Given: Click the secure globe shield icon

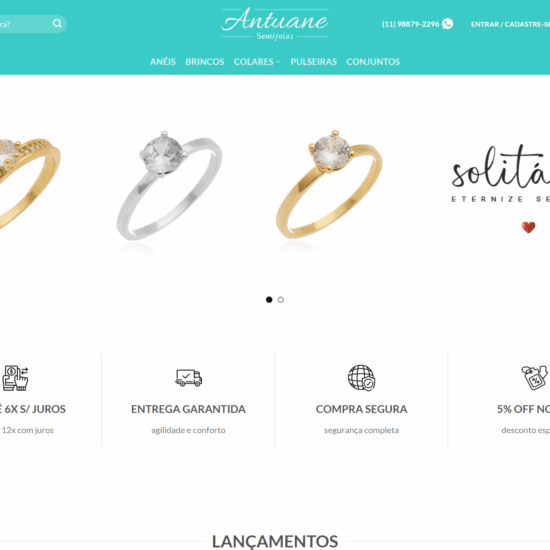Looking at the screenshot, I should [x=361, y=378].
